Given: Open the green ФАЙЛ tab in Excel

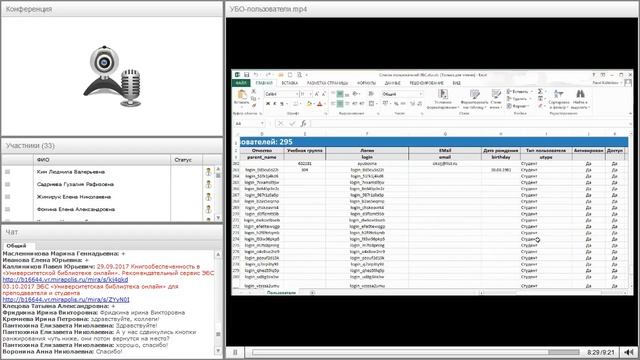Looking at the screenshot, I should click(x=241, y=83).
